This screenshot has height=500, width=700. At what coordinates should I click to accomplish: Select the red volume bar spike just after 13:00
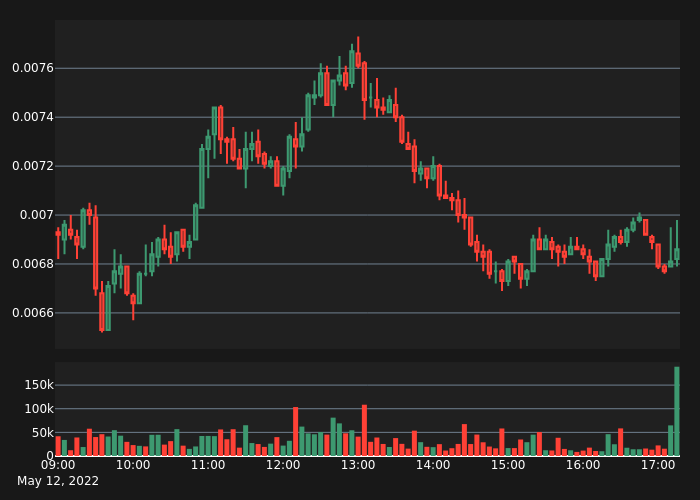click(364, 430)
